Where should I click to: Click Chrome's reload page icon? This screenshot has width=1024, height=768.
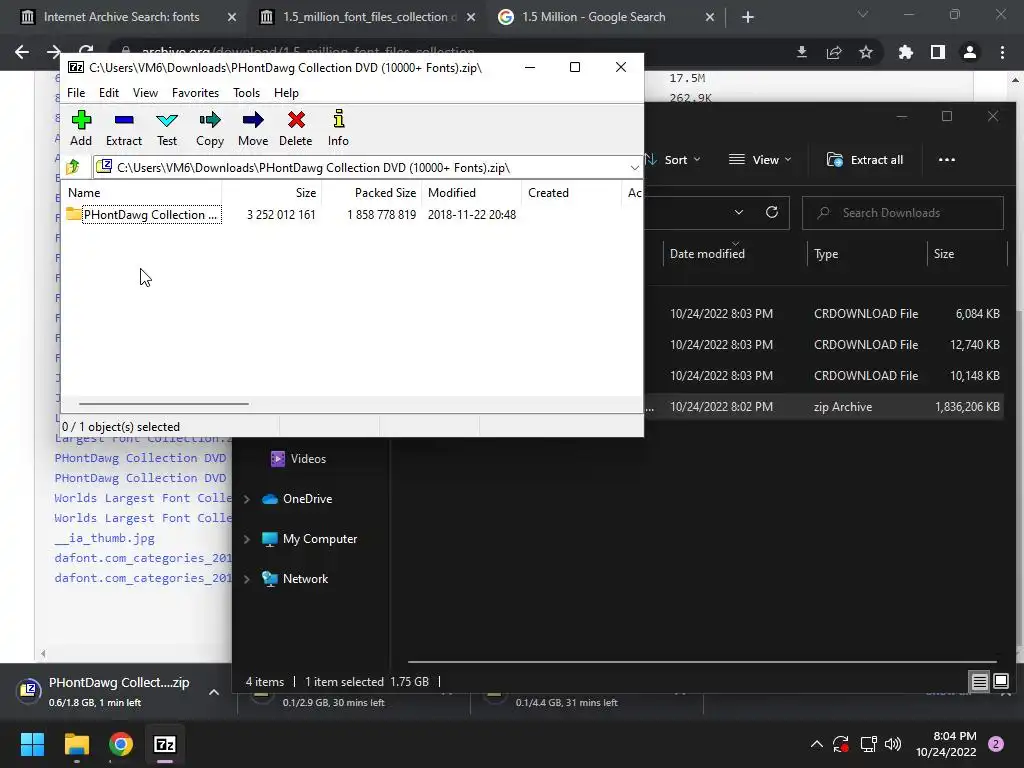[86, 52]
